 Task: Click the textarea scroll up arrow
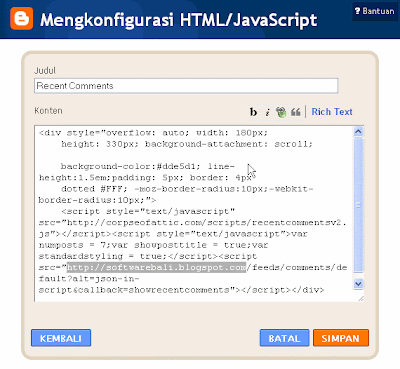358,132
